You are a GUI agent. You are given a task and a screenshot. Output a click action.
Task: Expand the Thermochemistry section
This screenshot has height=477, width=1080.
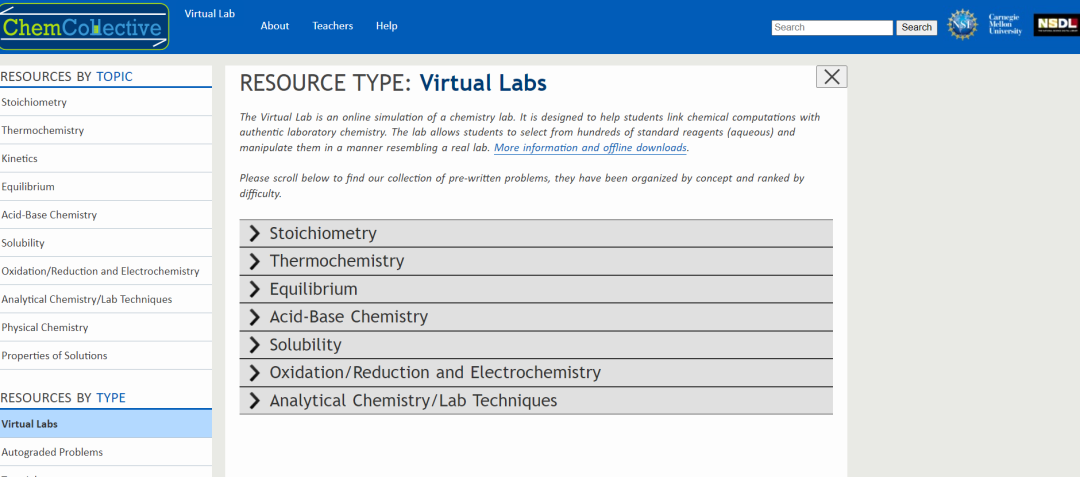point(536,262)
